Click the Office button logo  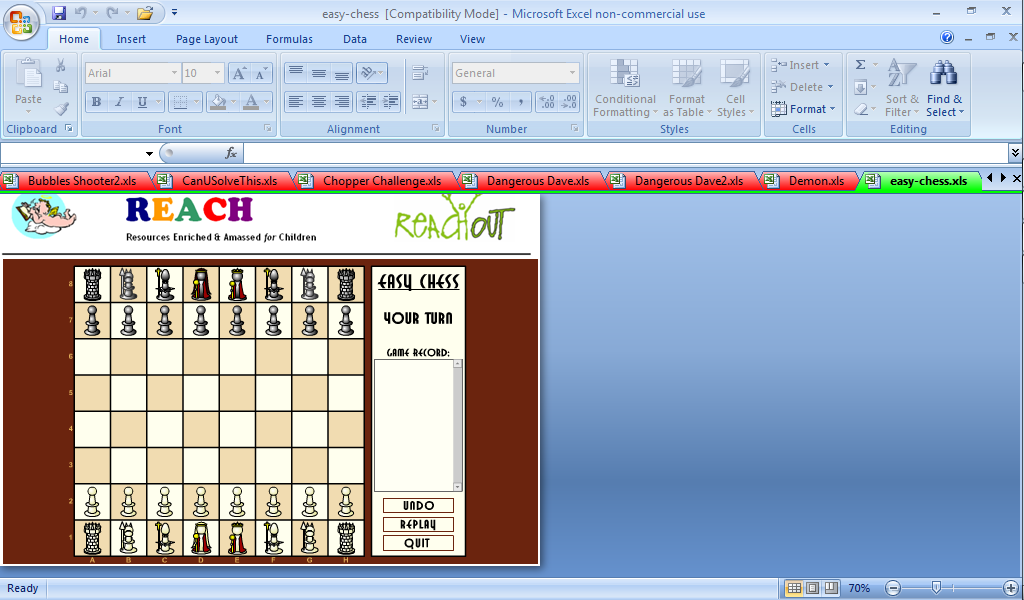22,22
